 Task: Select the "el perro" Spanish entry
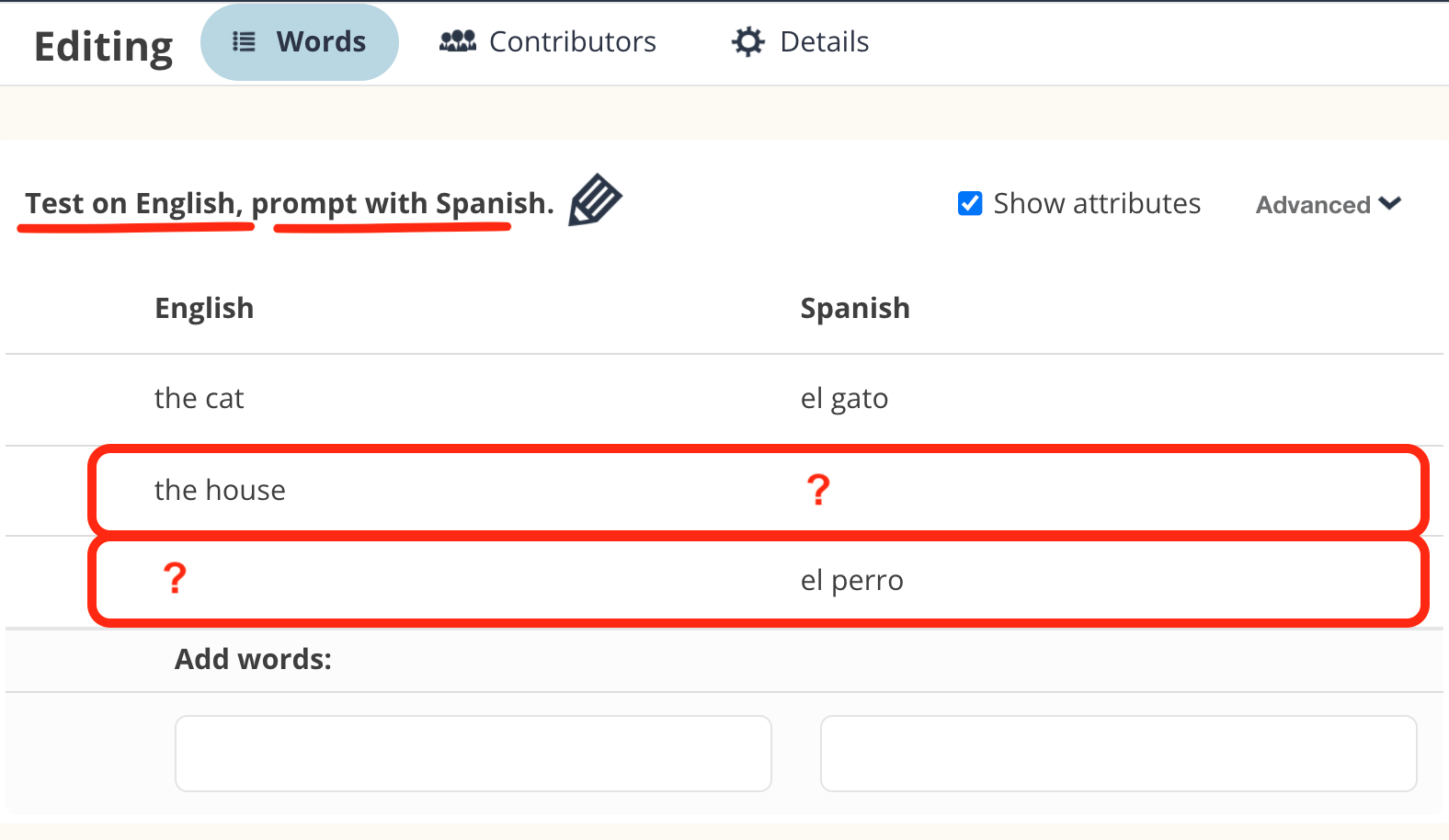(x=851, y=581)
